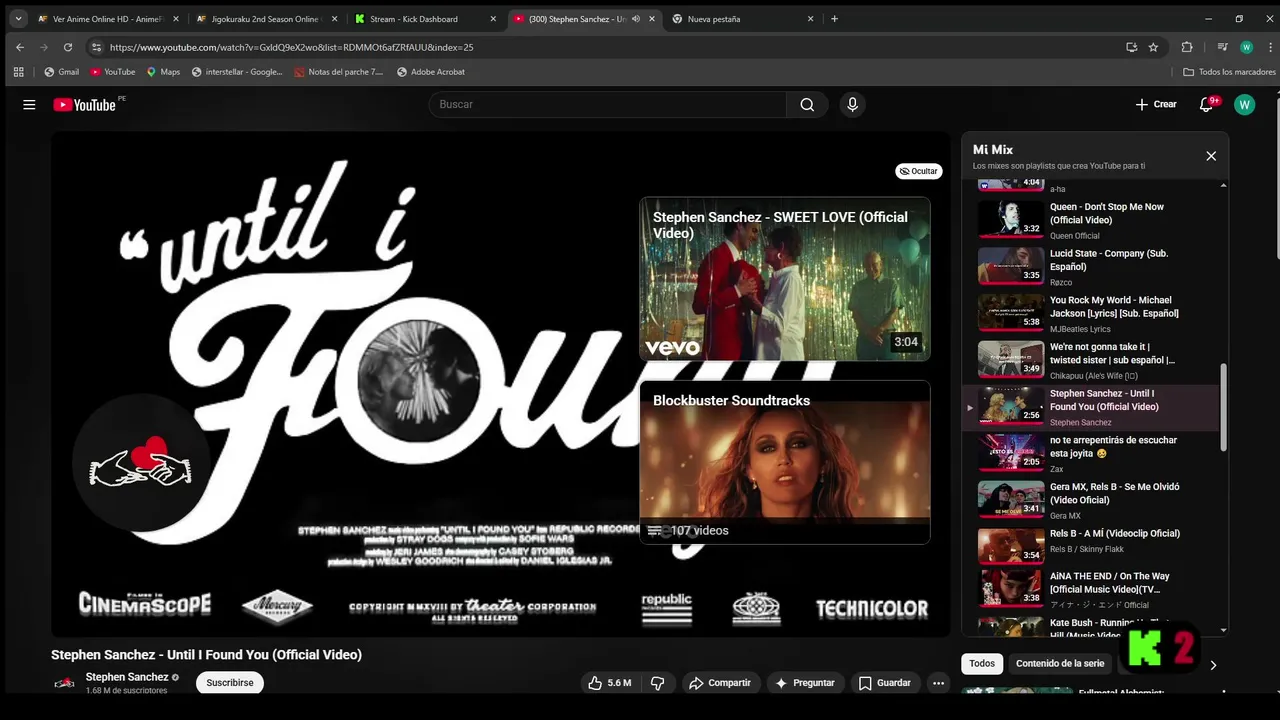Screen dimensions: 1280x720
Task: Open the Gmail bookmark
Action: point(61,72)
